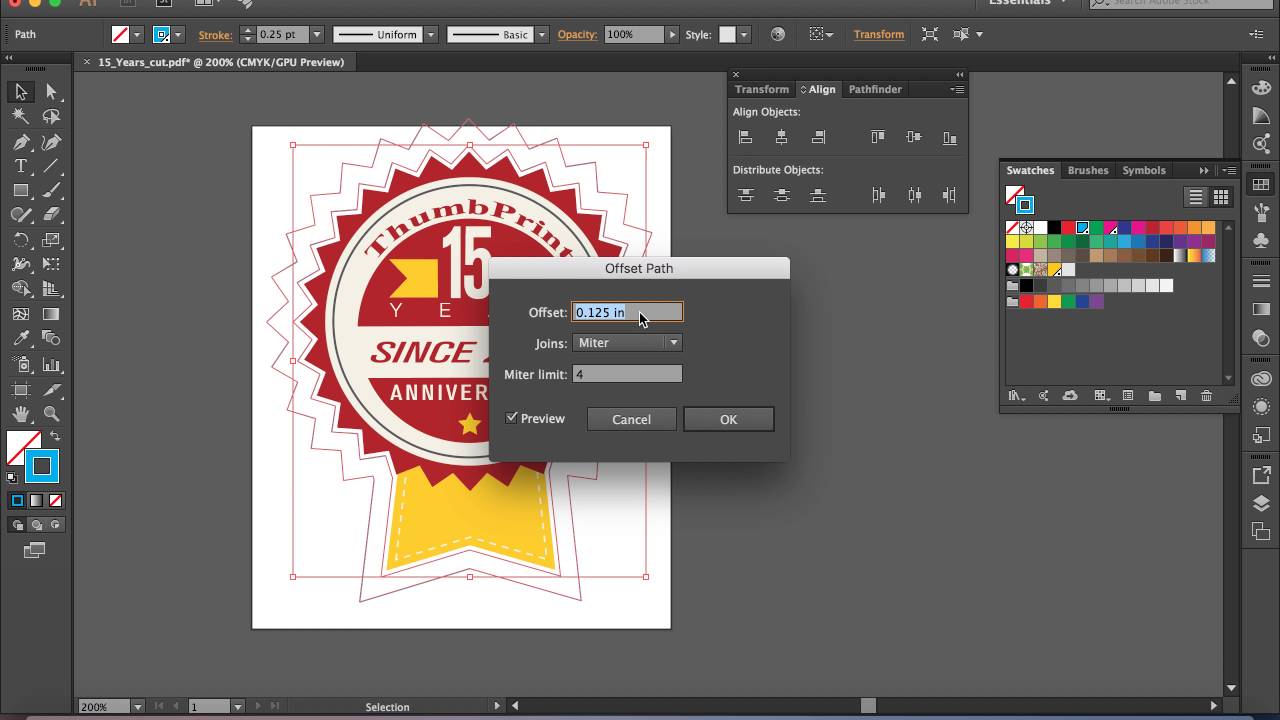
Task: Open the zoom level dropdown
Action: point(137,706)
